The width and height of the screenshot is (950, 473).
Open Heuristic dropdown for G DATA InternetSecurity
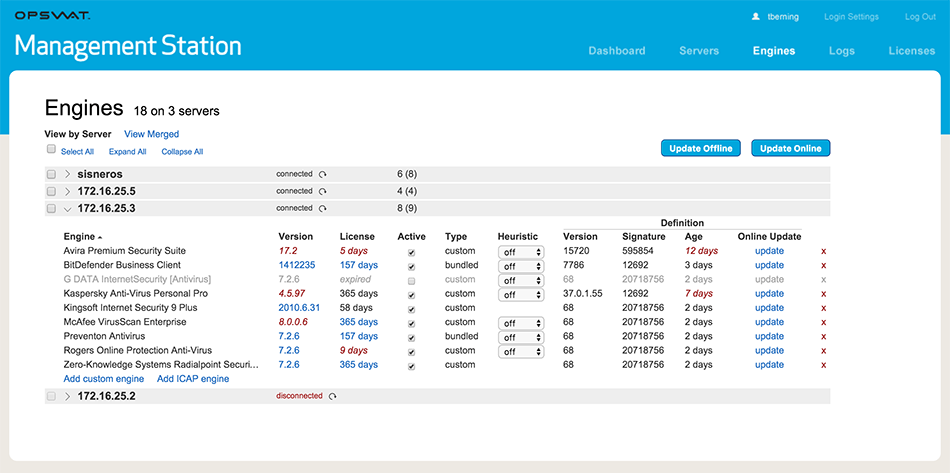click(521, 280)
